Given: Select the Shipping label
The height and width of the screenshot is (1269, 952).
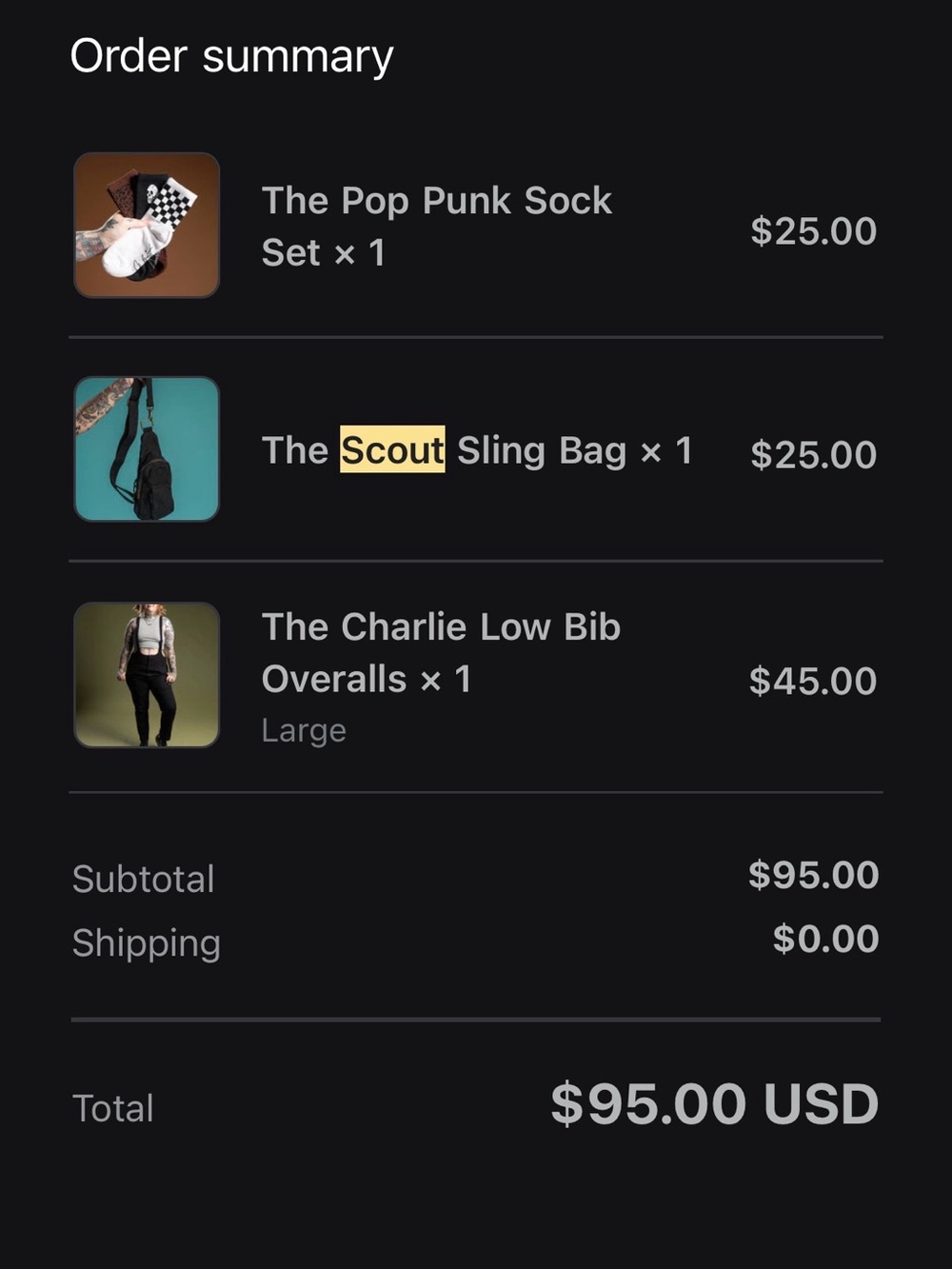Looking at the screenshot, I should coord(147,943).
